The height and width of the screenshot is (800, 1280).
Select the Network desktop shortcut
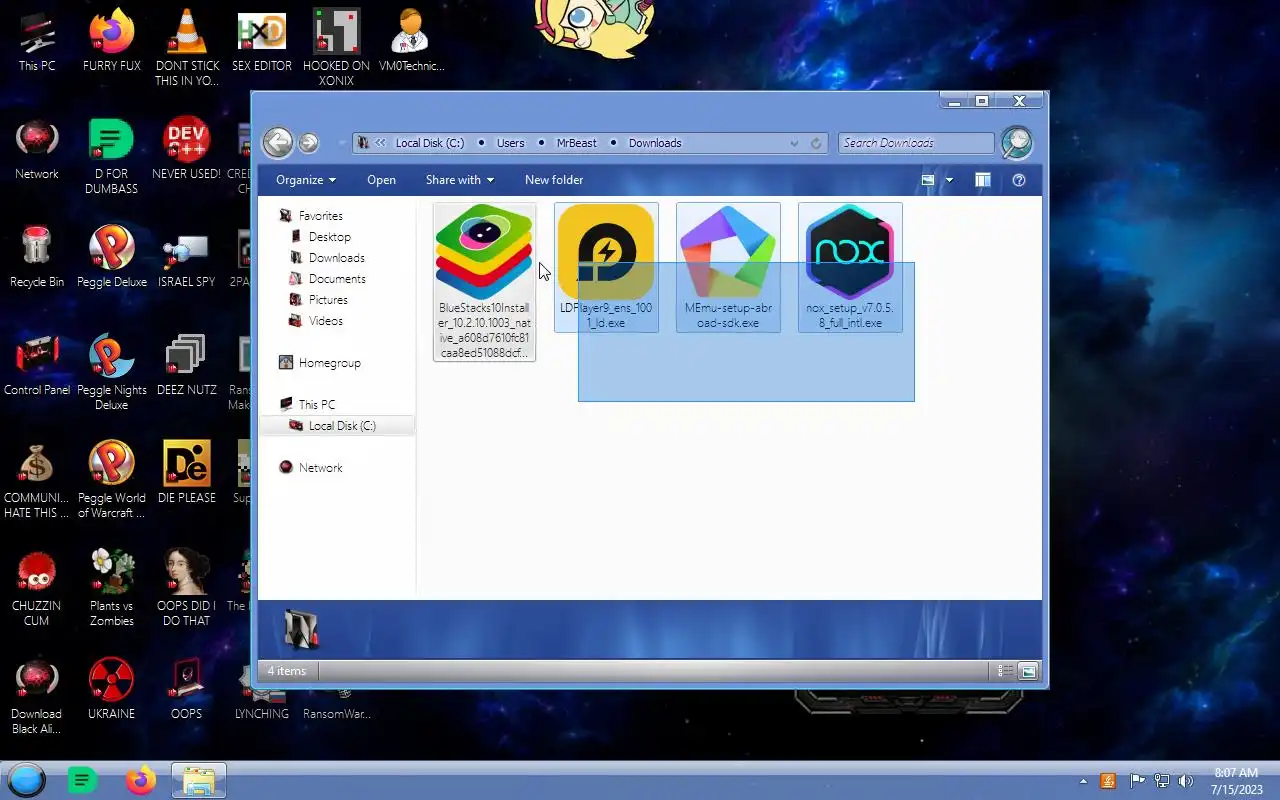tap(37, 150)
